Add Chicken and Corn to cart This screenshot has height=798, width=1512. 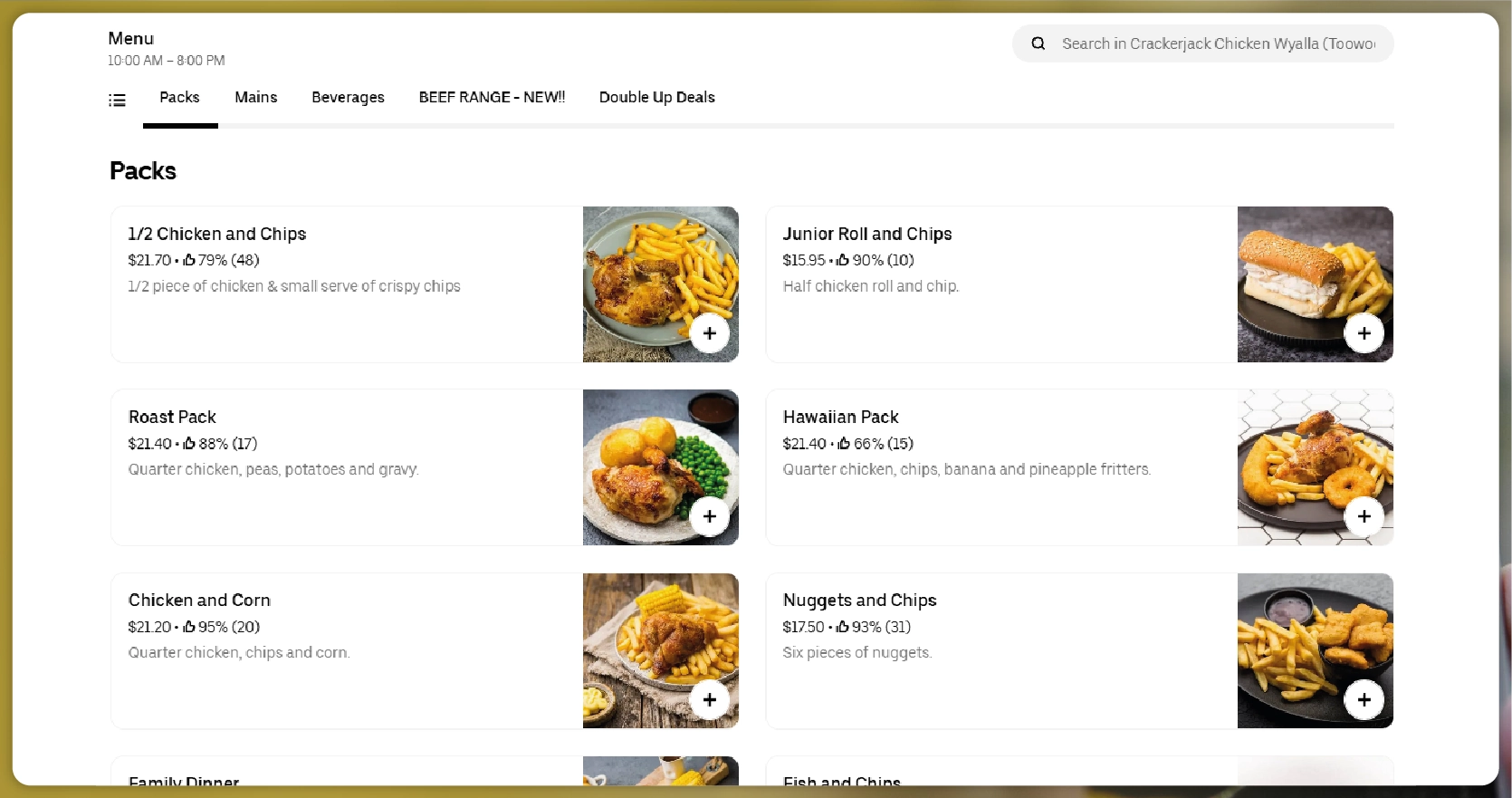(710, 700)
